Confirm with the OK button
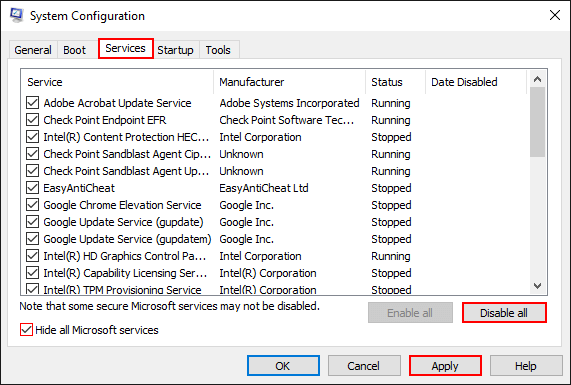This screenshot has height=385, width=571. [283, 366]
